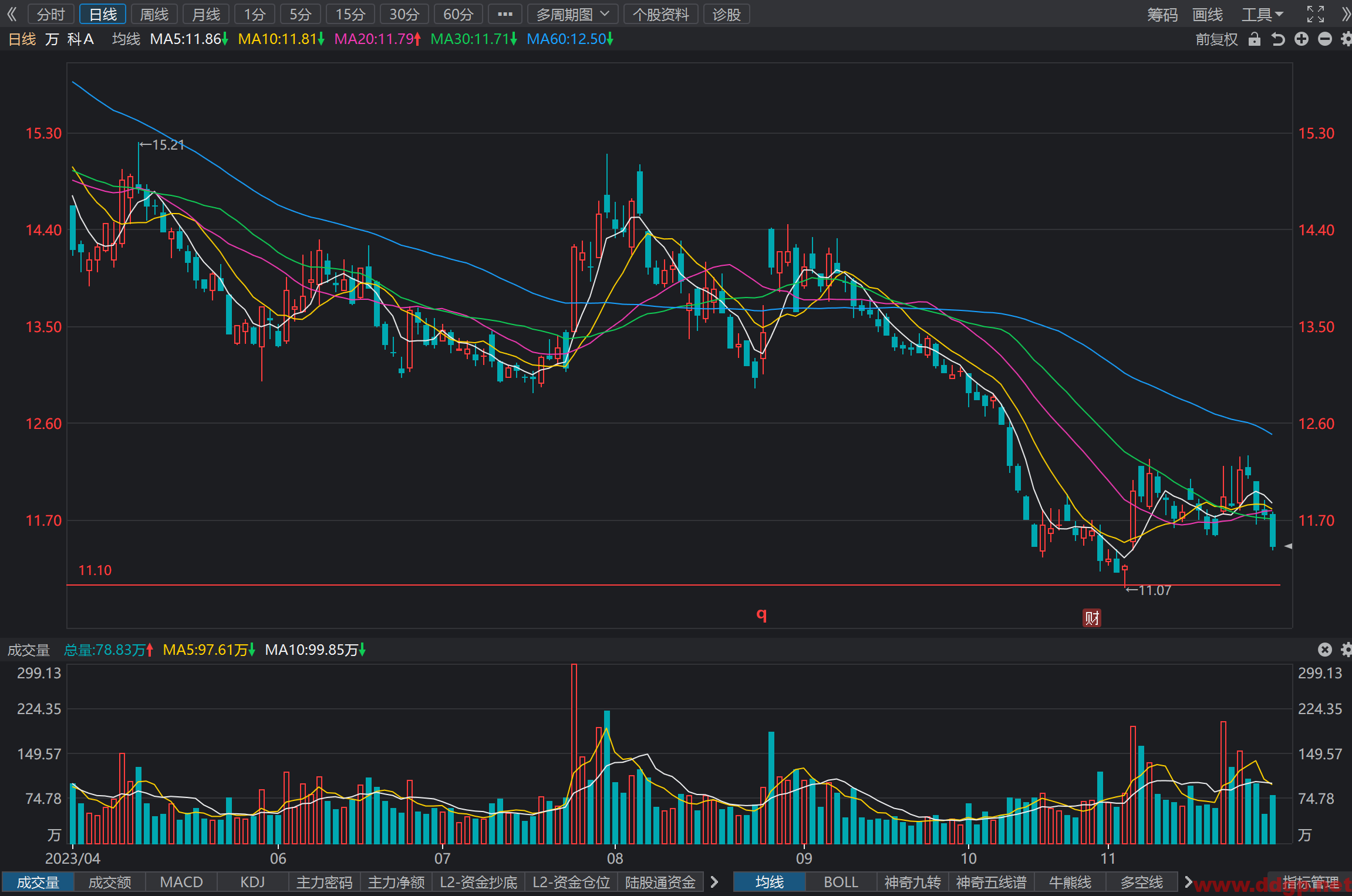The width and height of the screenshot is (1352, 896).
Task: Toggle fullscreen chart view icon
Action: (1315, 14)
